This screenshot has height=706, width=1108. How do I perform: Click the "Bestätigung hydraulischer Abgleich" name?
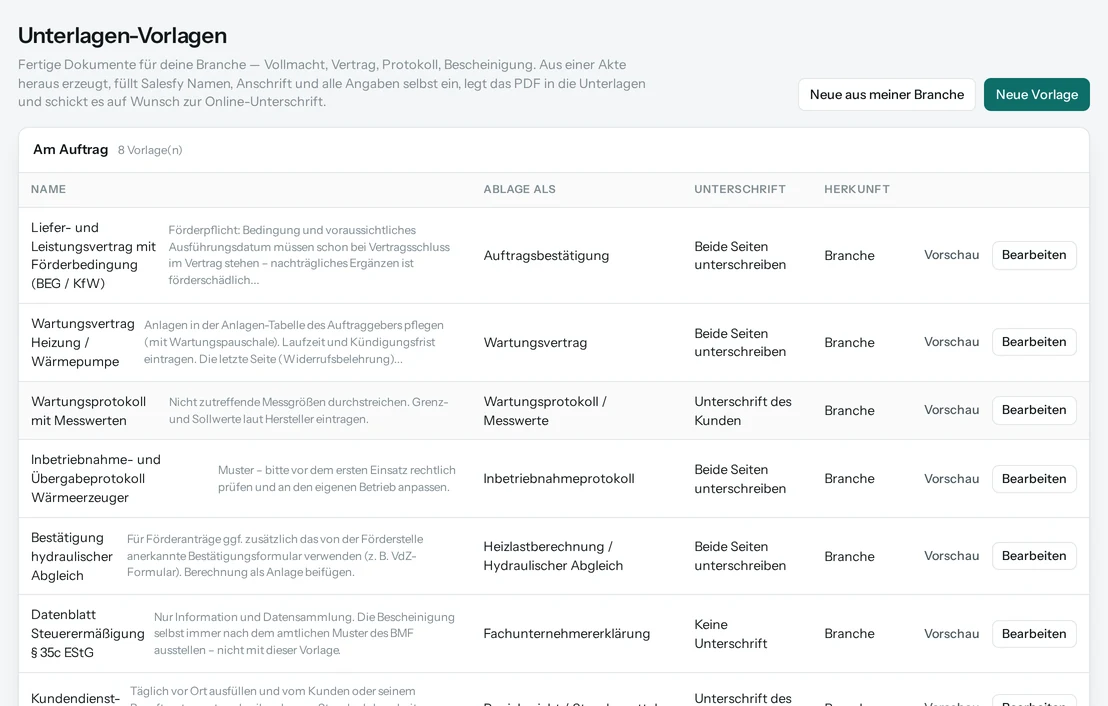72,556
